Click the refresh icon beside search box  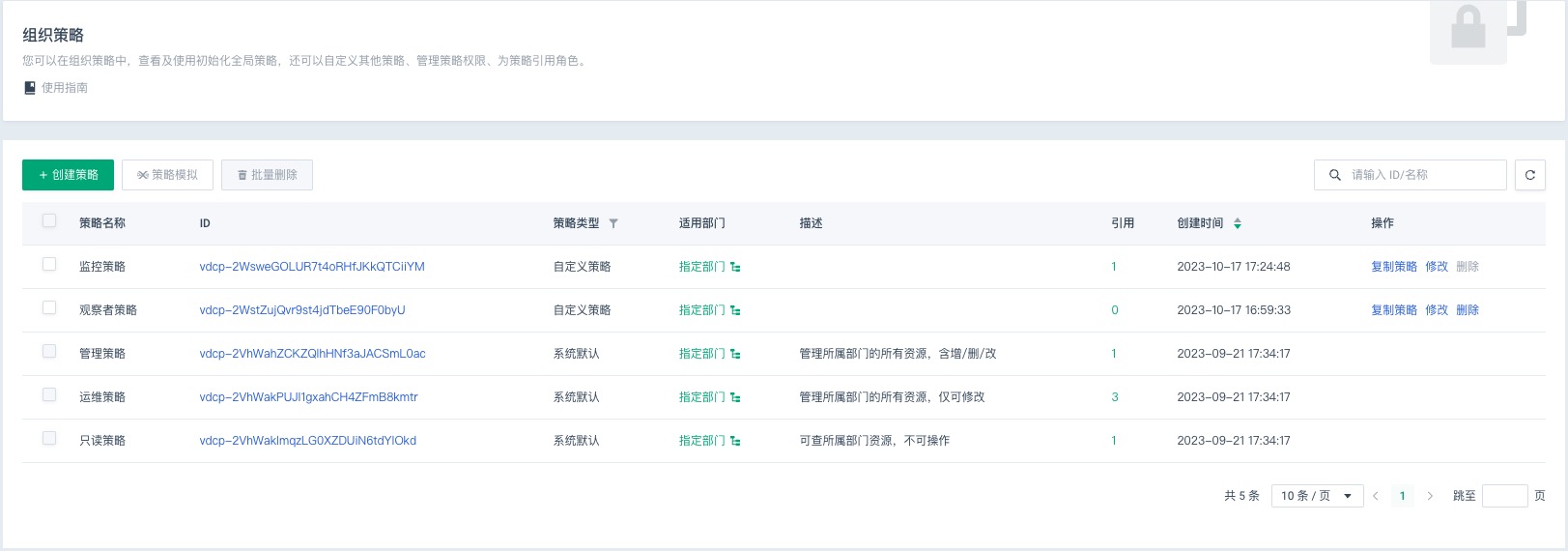pos(1529,175)
